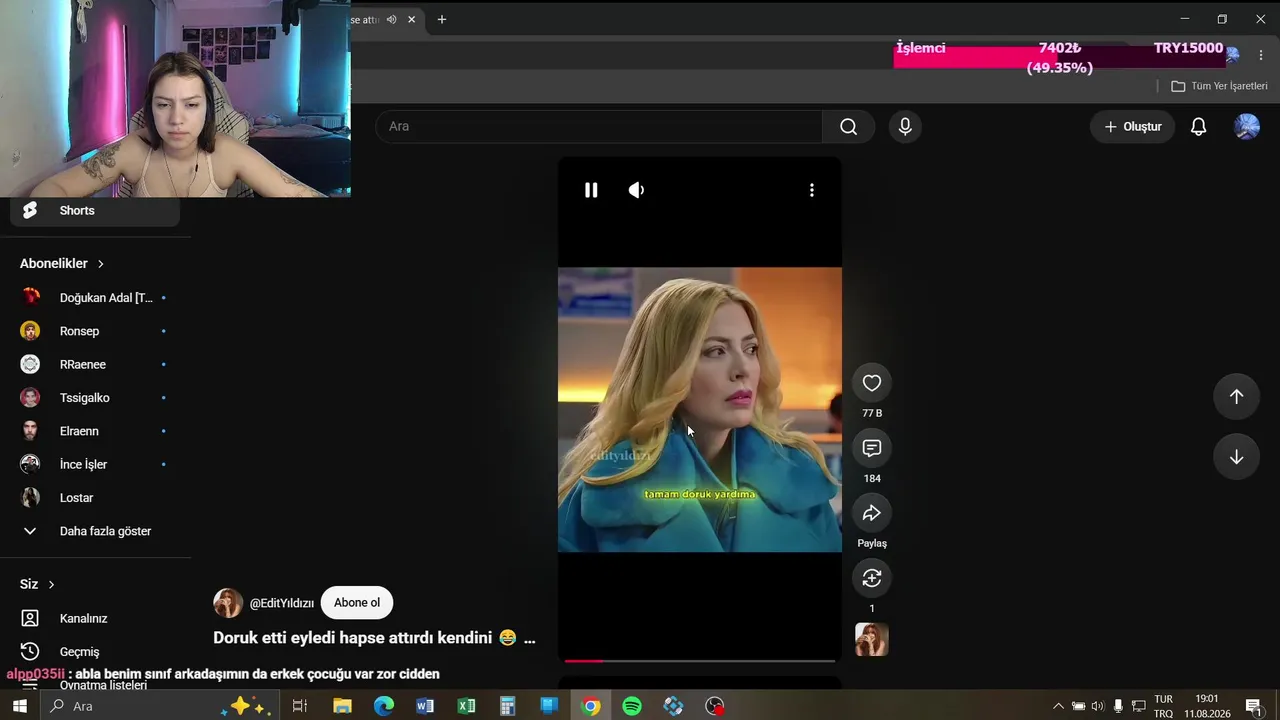Open the comments for this short

[x=872, y=448]
